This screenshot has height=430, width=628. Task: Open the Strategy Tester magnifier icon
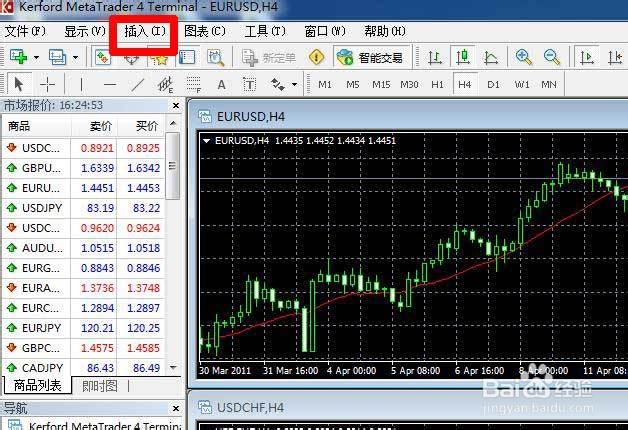(x=216, y=58)
